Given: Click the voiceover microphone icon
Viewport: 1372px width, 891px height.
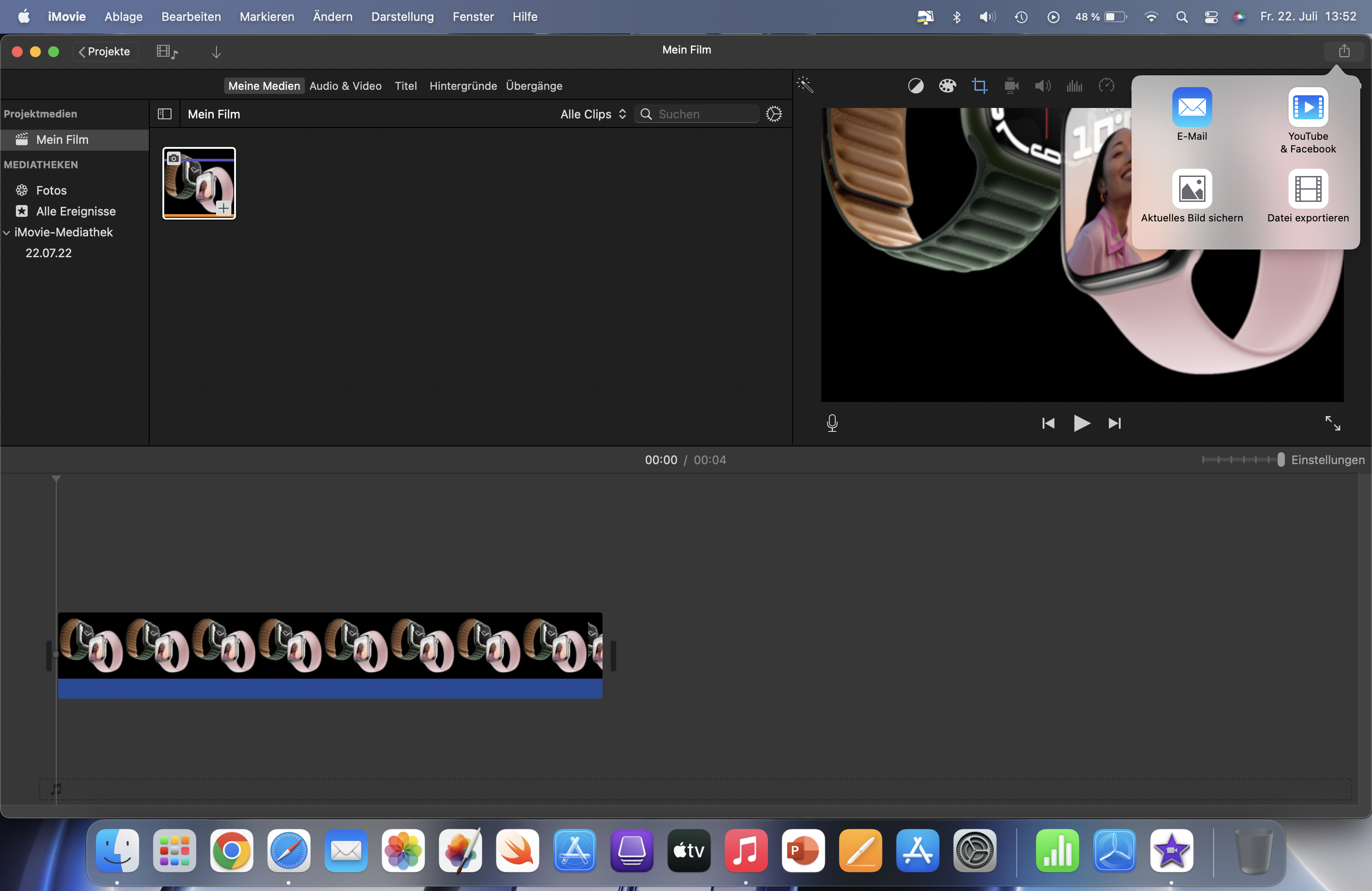Looking at the screenshot, I should tap(832, 423).
